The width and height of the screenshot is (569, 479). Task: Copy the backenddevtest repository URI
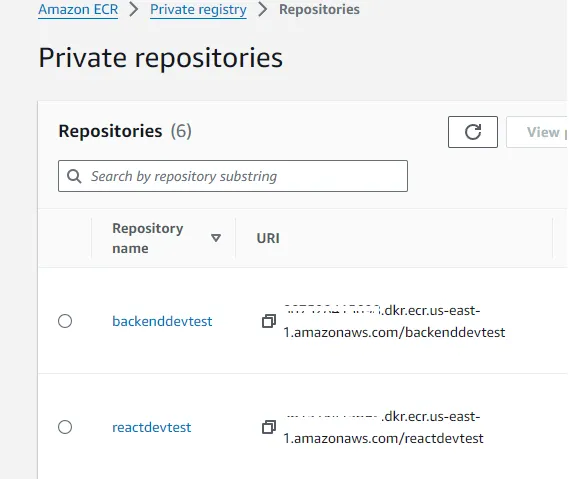(x=269, y=321)
